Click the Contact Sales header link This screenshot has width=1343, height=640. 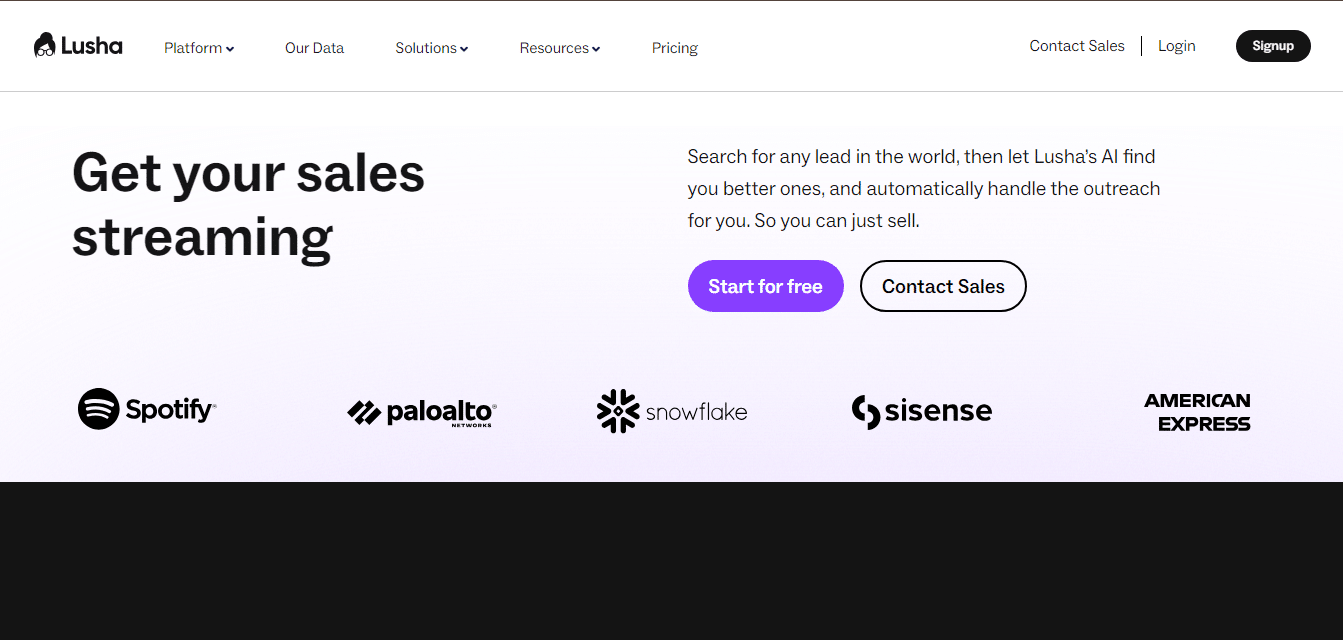tap(1077, 46)
